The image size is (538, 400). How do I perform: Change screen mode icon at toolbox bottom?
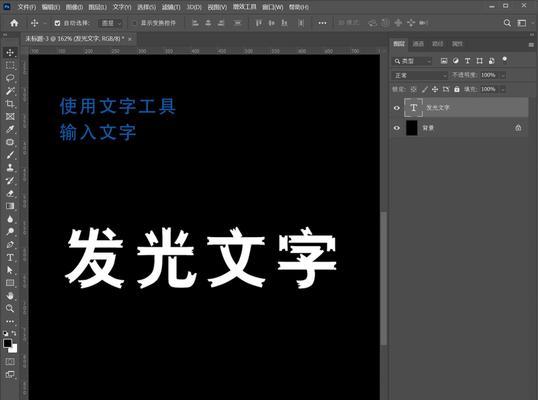point(10,374)
